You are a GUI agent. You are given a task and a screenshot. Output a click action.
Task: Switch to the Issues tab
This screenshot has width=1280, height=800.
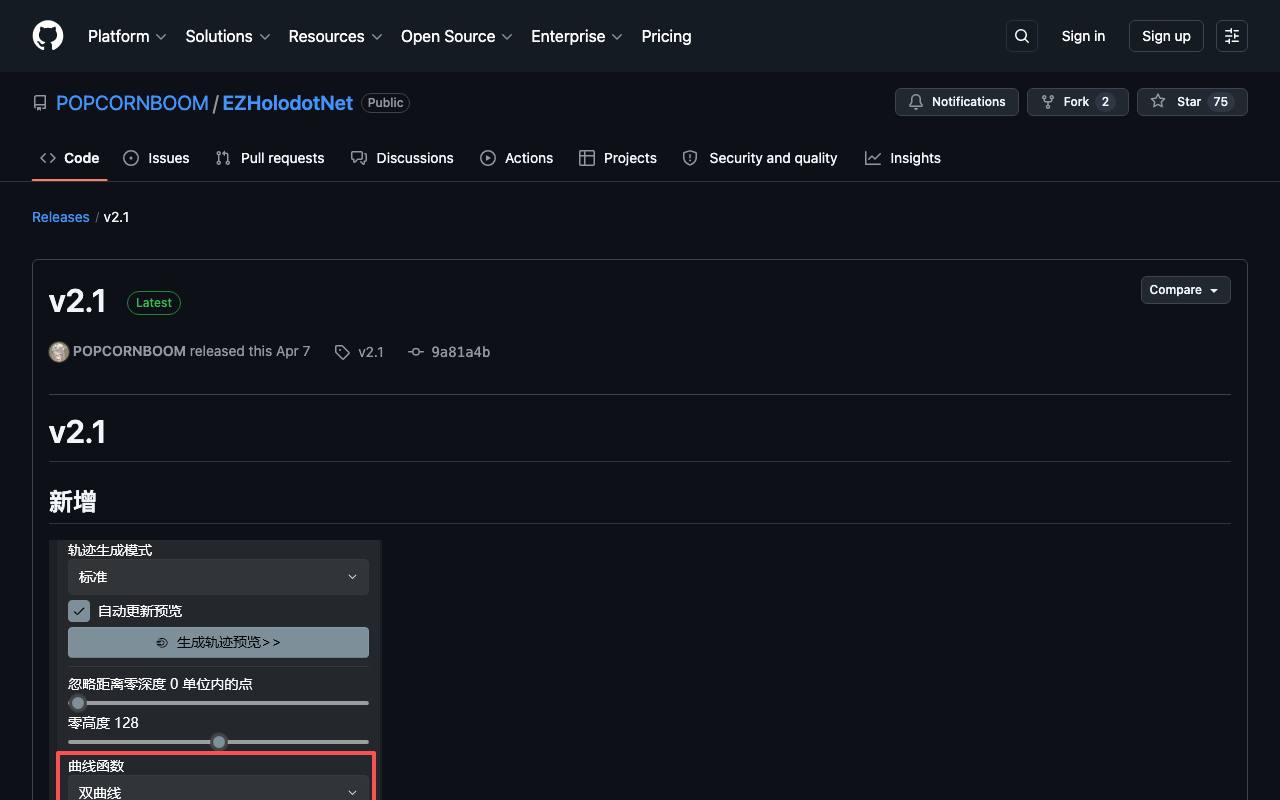point(156,158)
